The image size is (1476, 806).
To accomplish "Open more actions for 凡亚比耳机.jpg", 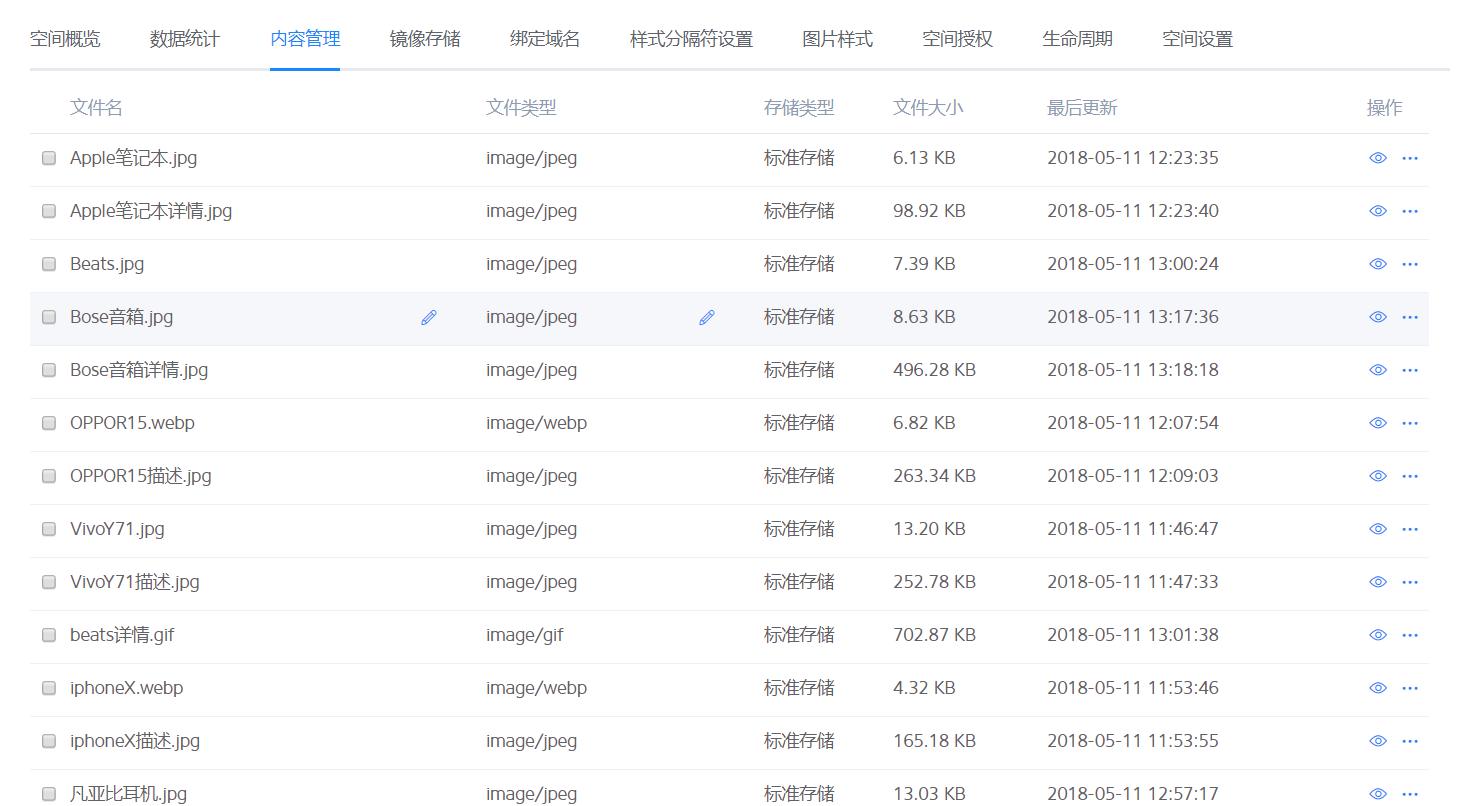I will click(1410, 794).
